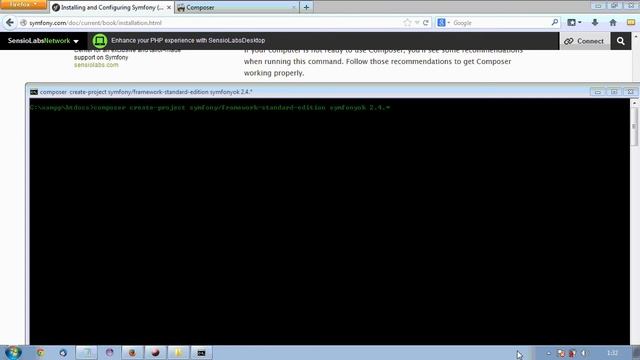The width and height of the screenshot is (640, 360).
Task: Open the Windows Start menu
Action: [13, 353]
